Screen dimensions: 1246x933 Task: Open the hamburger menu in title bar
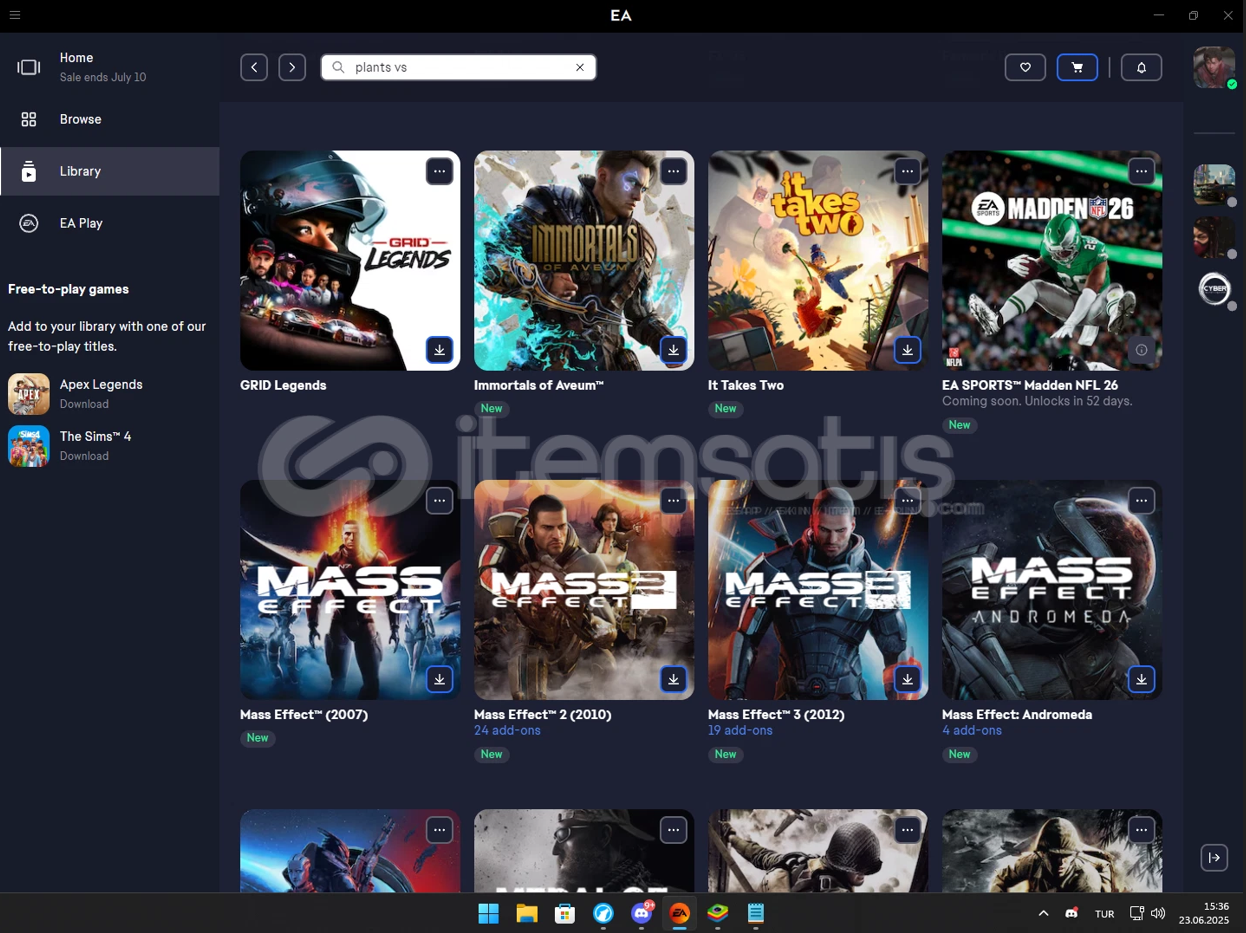coord(15,15)
